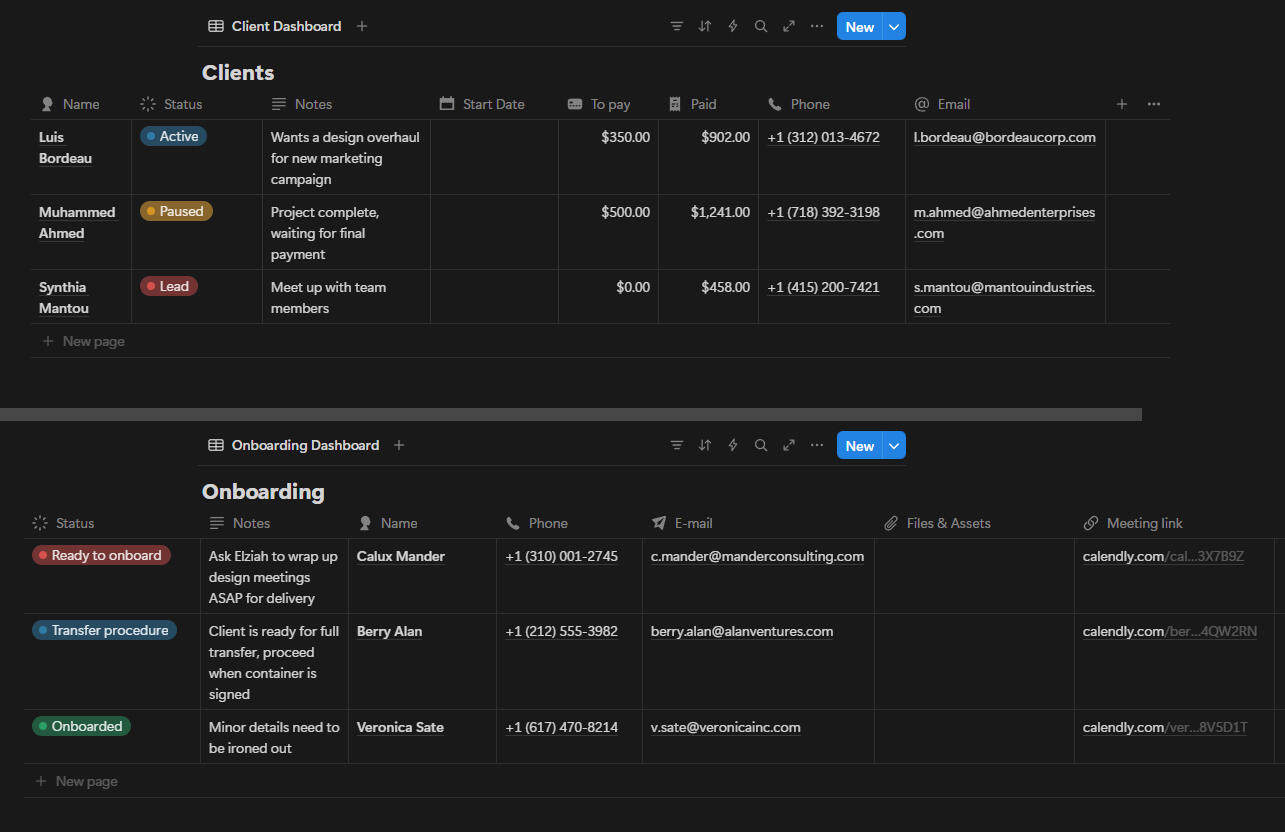Open Clients database in full page
The height and width of the screenshot is (832, 1285).
(789, 27)
